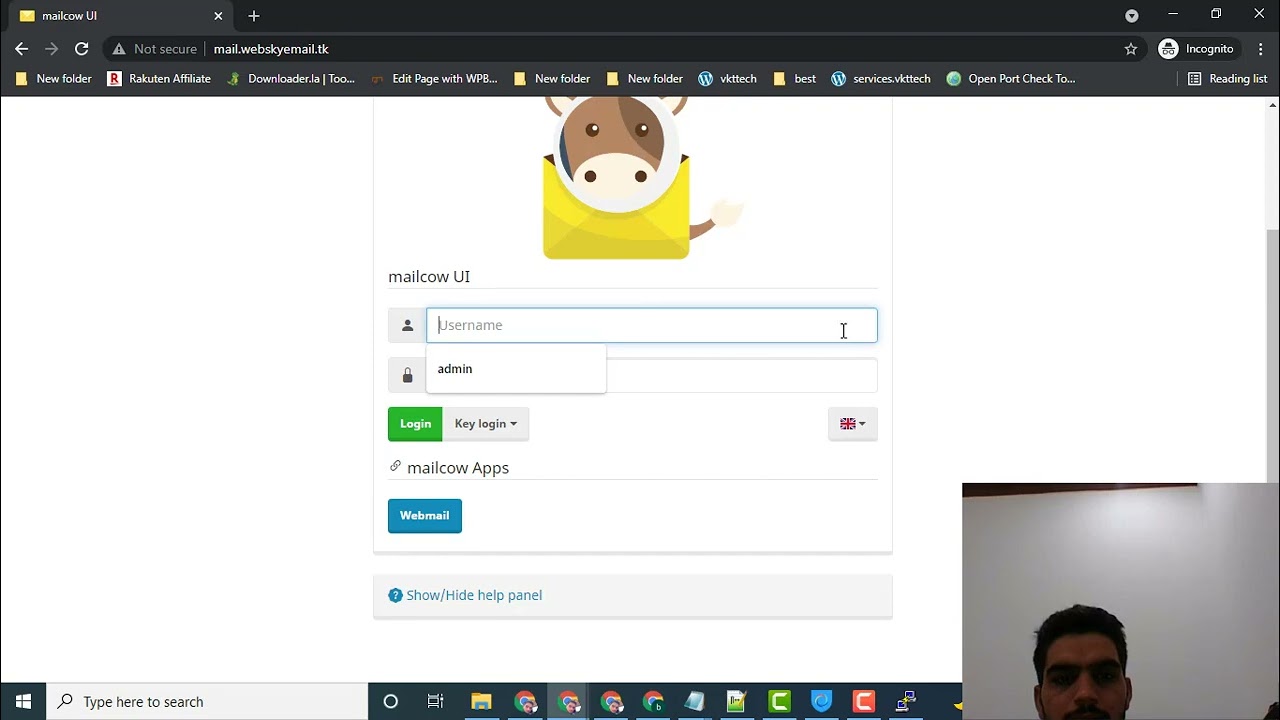Click the Not secure warning icon
Screen dimensions: 1280x720
(119, 49)
